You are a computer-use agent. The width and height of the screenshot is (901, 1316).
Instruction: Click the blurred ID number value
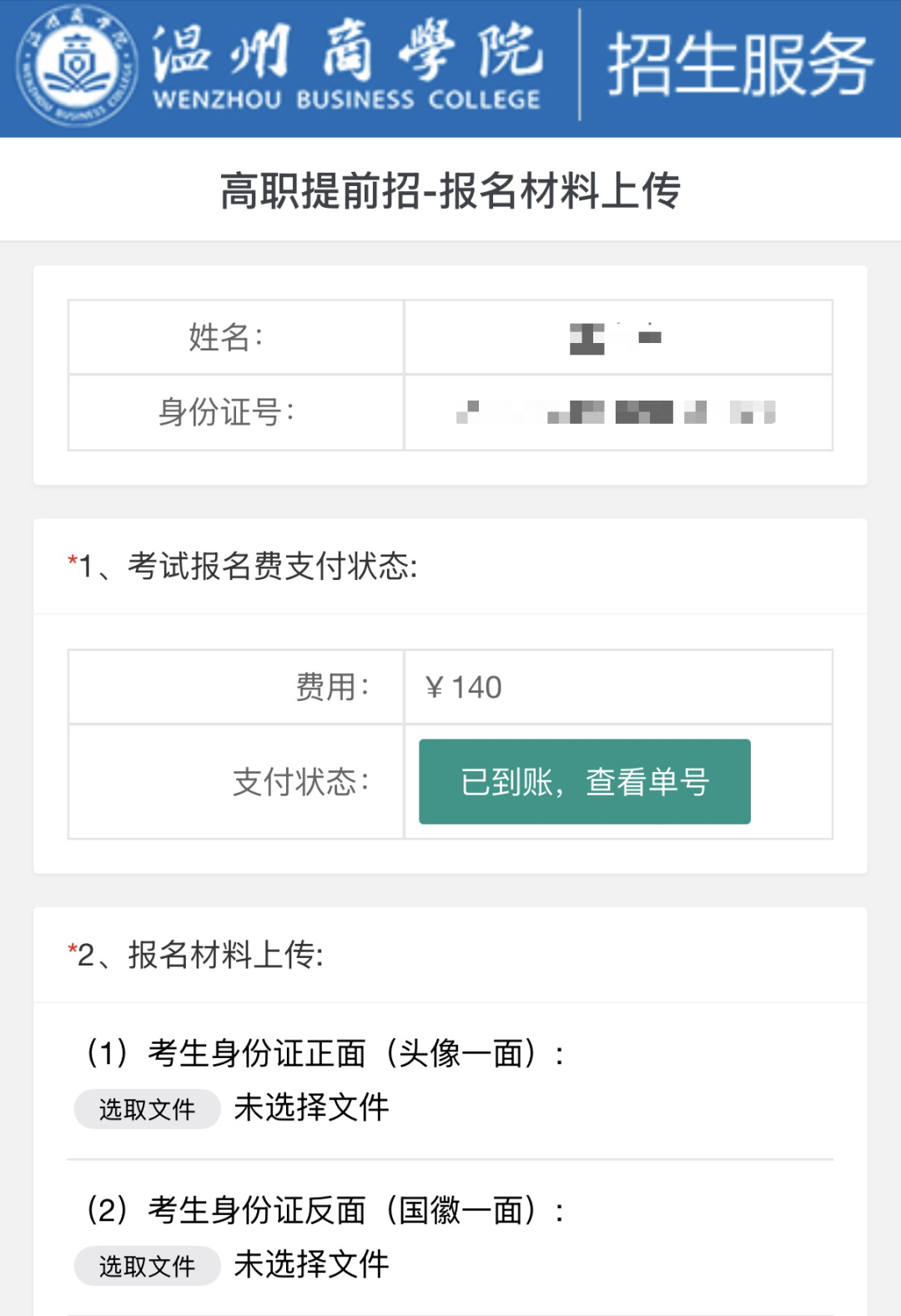[x=616, y=412]
